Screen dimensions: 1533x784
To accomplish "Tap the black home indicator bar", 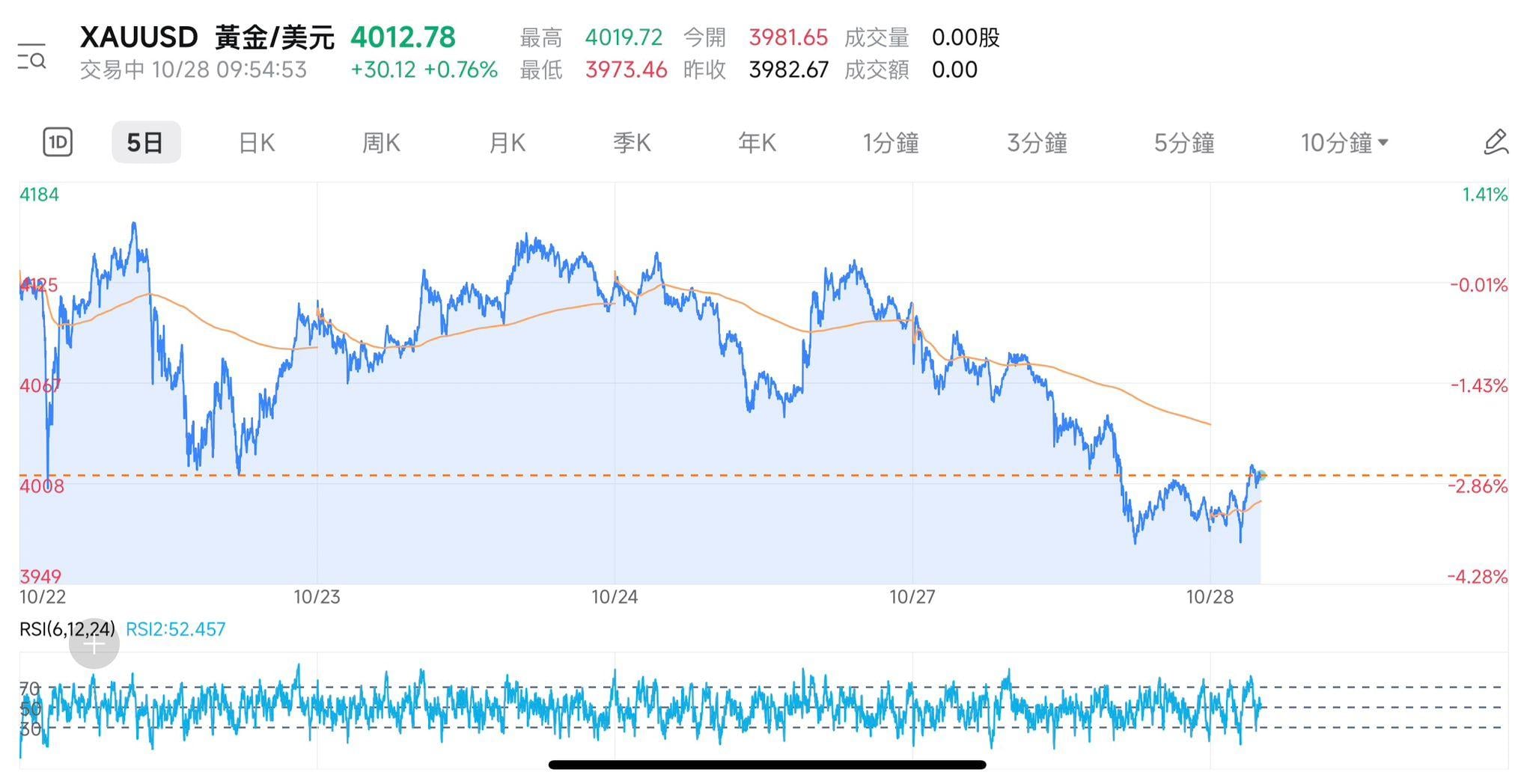I will [x=766, y=765].
